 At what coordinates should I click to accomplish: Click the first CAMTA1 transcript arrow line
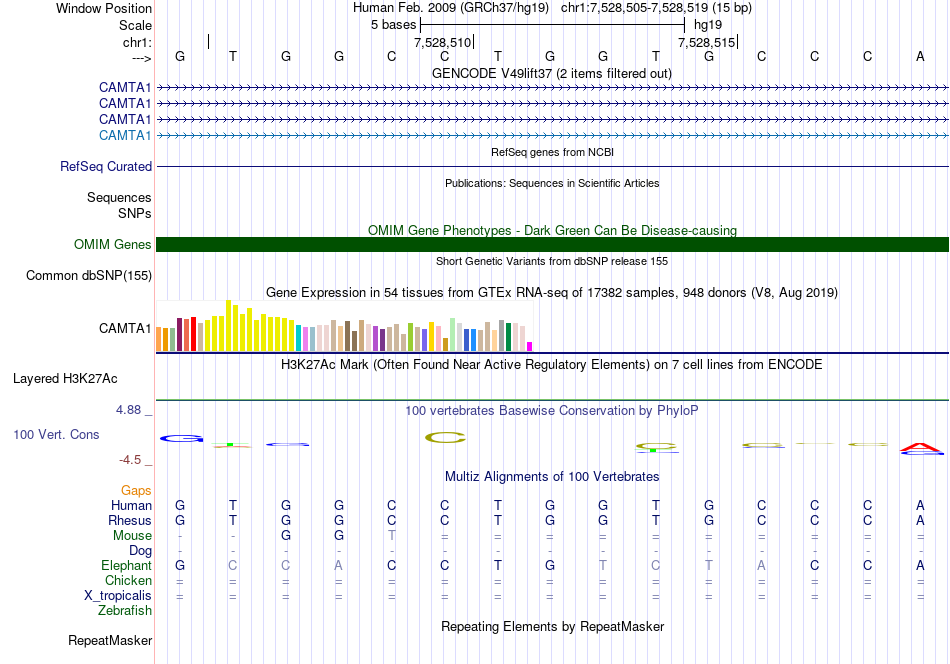[552, 88]
